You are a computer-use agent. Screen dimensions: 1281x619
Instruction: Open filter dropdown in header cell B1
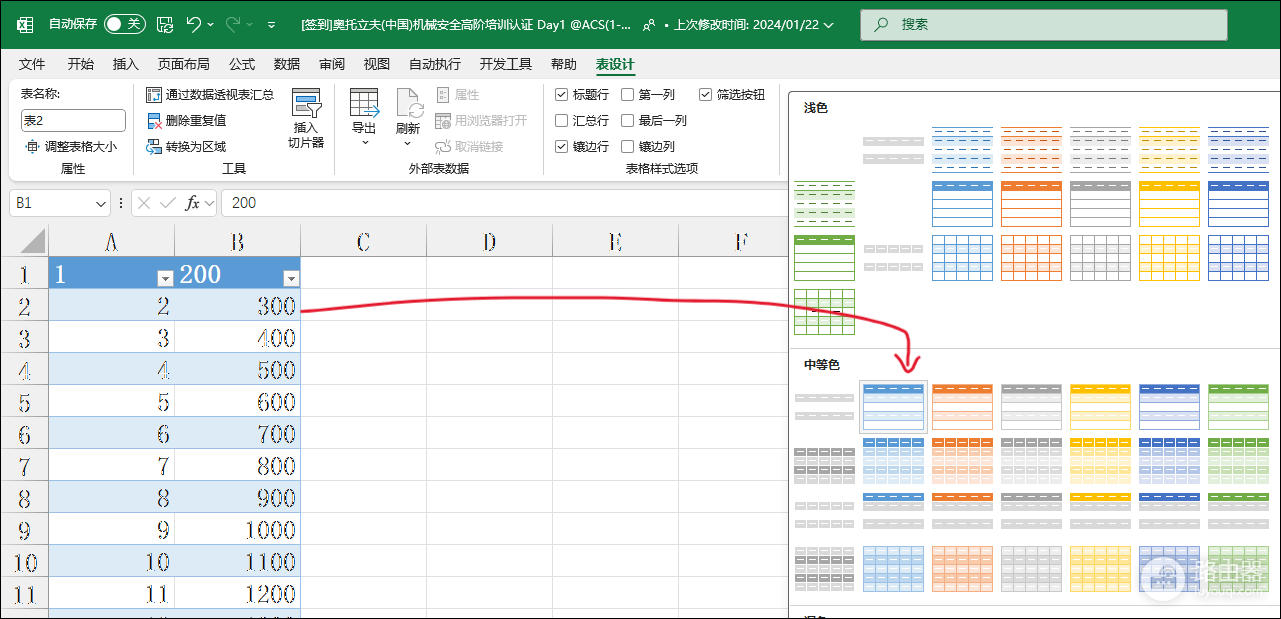pyautogui.click(x=291, y=278)
